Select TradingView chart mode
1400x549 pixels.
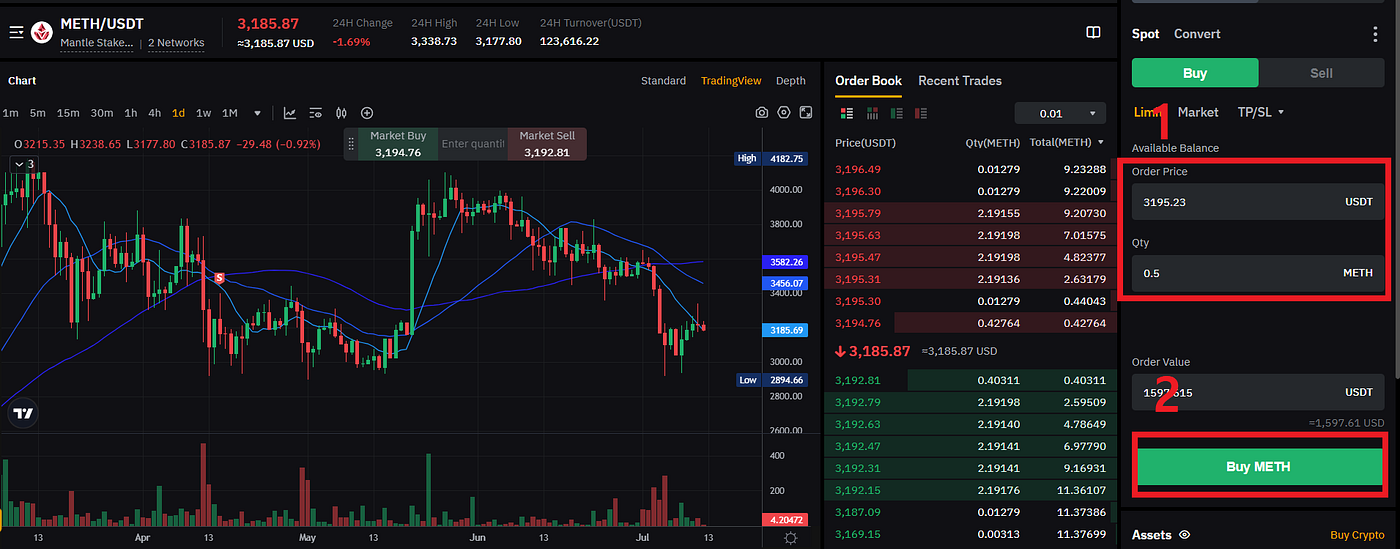731,81
